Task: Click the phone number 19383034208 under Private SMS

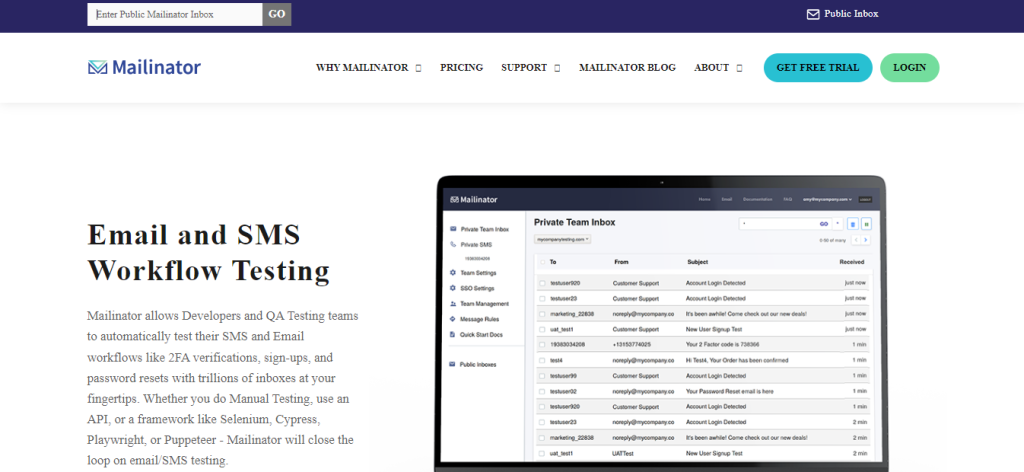Action: coord(479,259)
